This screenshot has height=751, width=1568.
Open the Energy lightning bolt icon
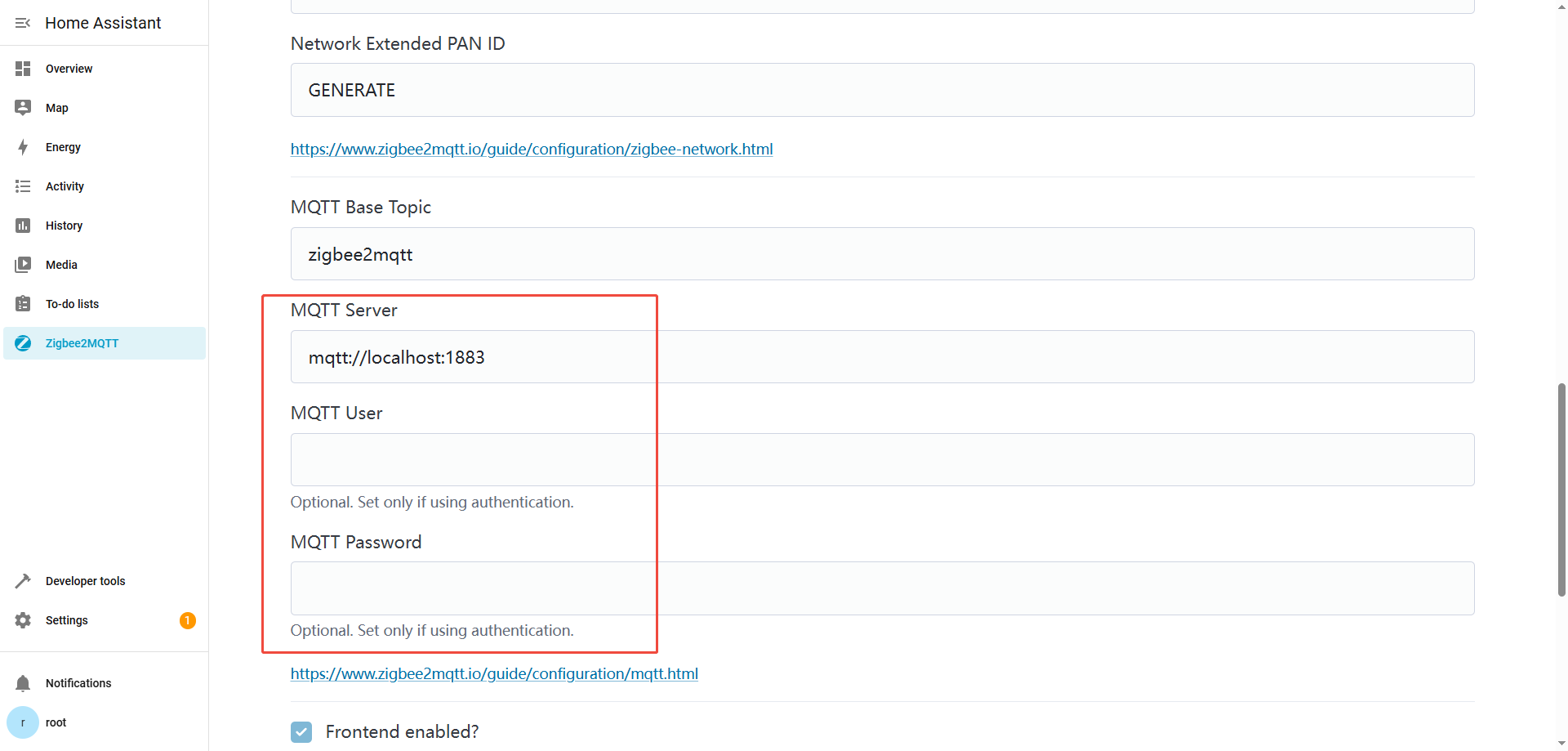23,147
